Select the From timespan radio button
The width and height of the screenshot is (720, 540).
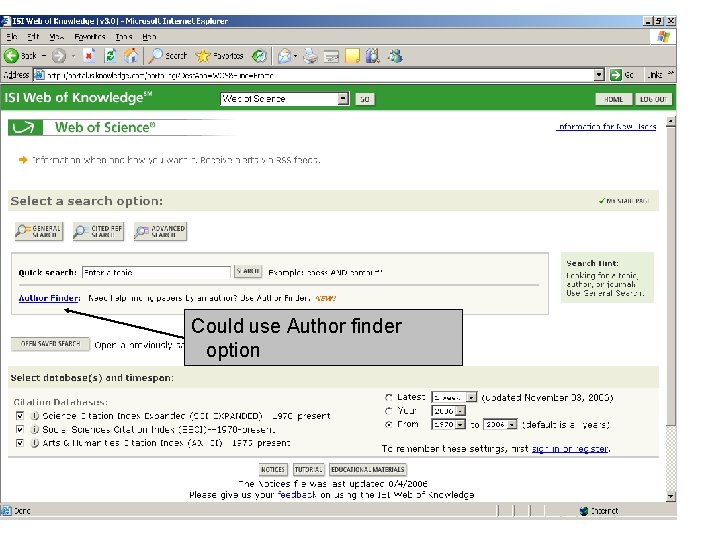coord(389,424)
